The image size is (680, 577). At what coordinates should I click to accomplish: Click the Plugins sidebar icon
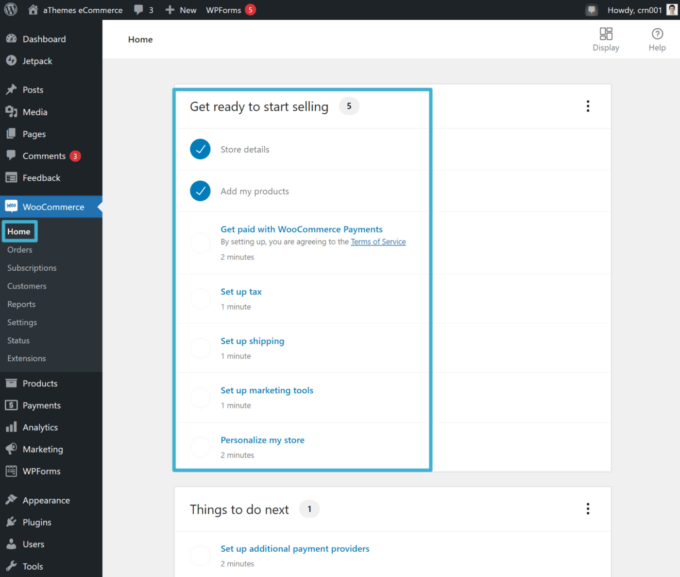[11, 522]
